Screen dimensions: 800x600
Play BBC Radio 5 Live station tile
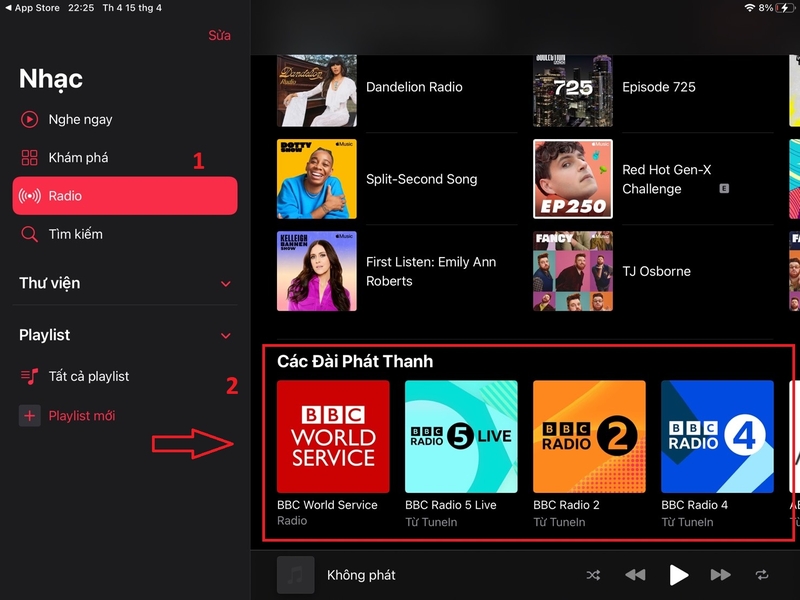pyautogui.click(x=461, y=437)
